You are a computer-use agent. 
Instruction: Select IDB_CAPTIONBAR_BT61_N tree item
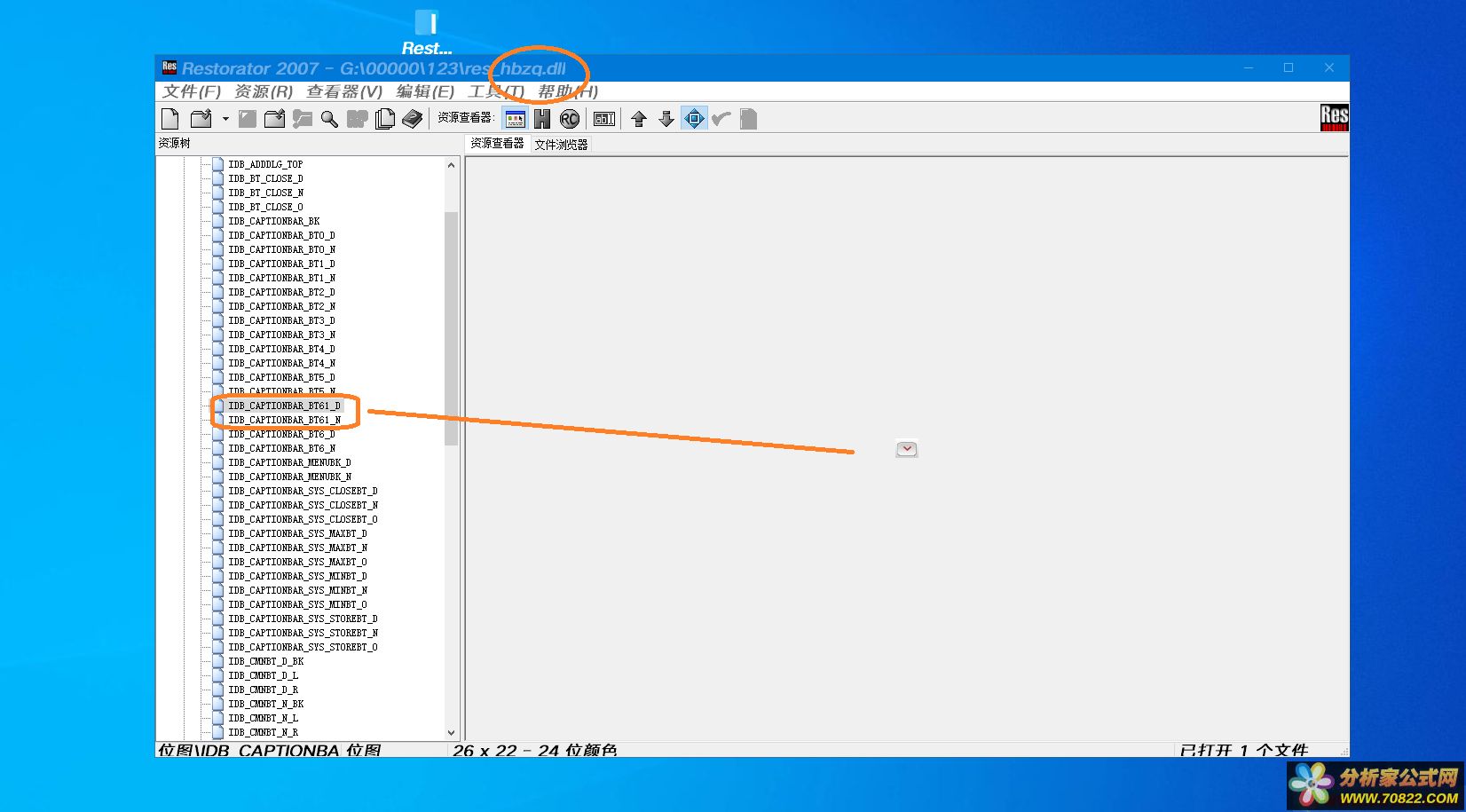284,420
